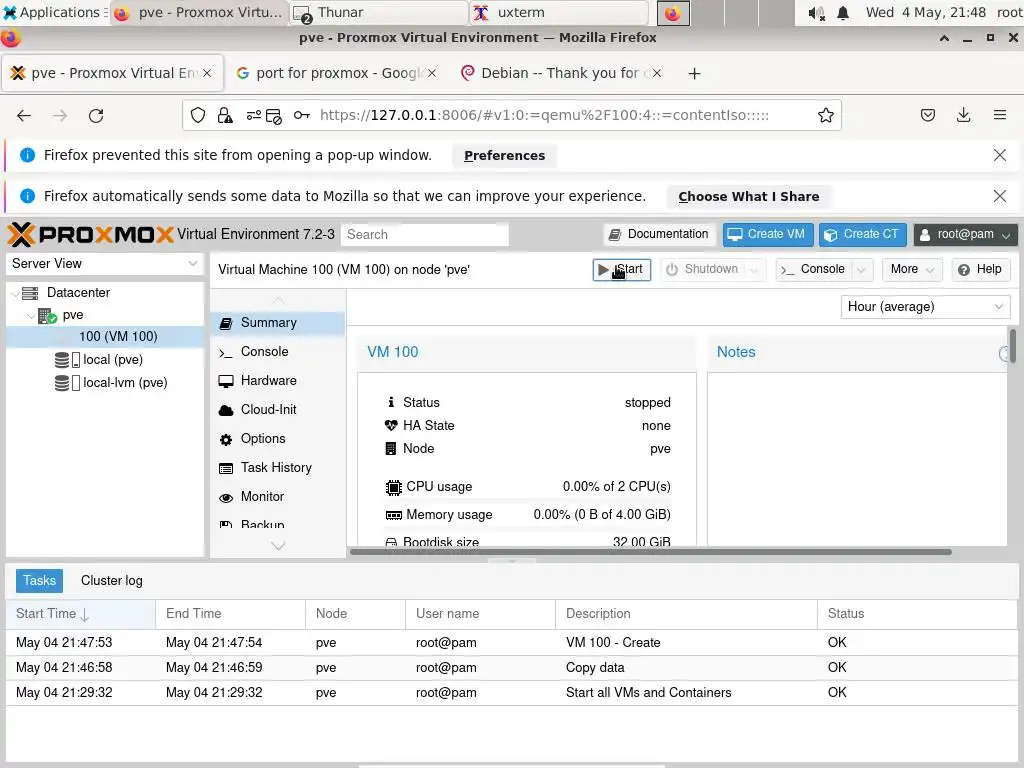Collapse the Datacenter tree node
Viewport: 1024px width, 768px height.
14,294
